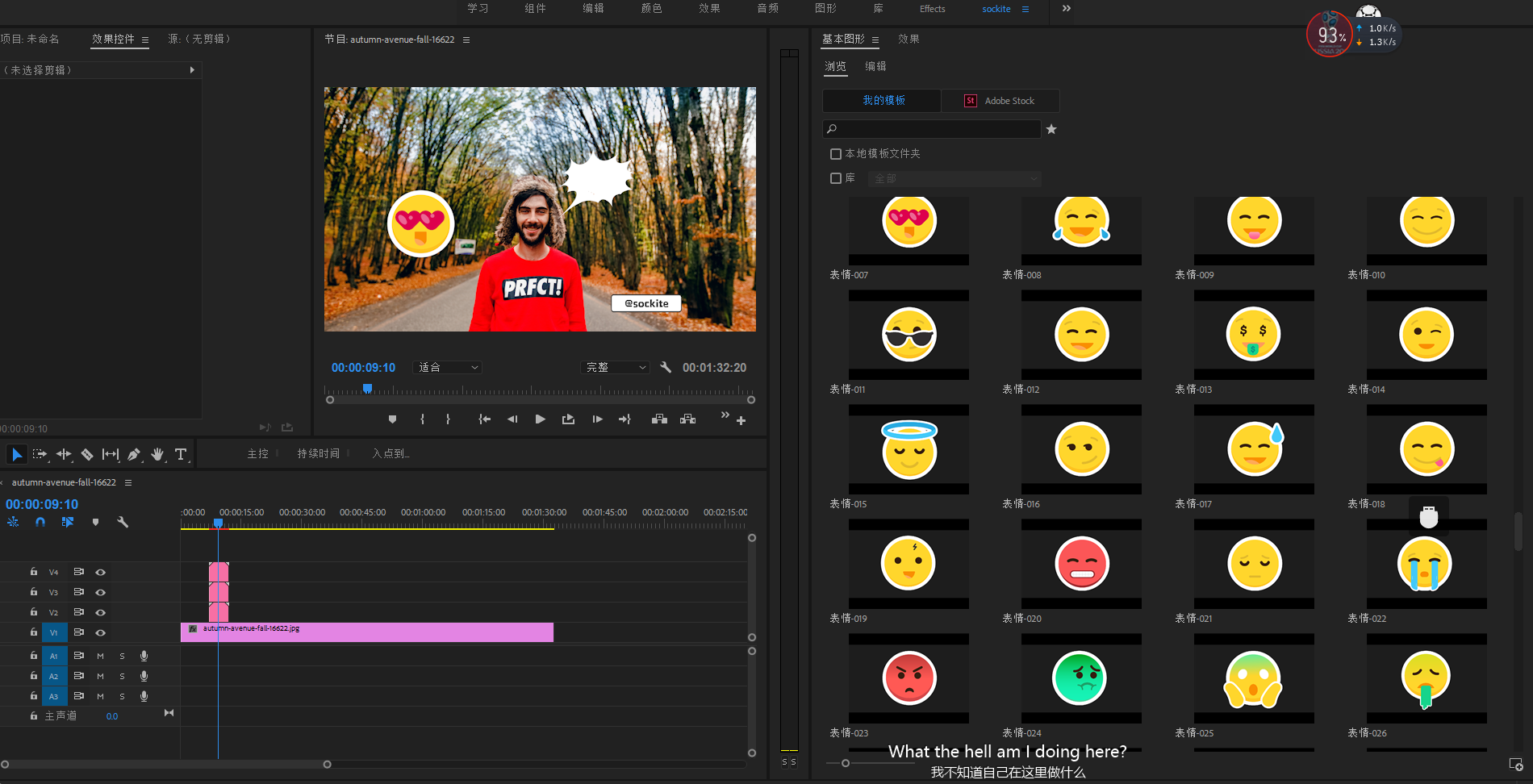Image resolution: width=1533 pixels, height=784 pixels.
Task: Go to In point in Program monitor
Action: [484, 419]
